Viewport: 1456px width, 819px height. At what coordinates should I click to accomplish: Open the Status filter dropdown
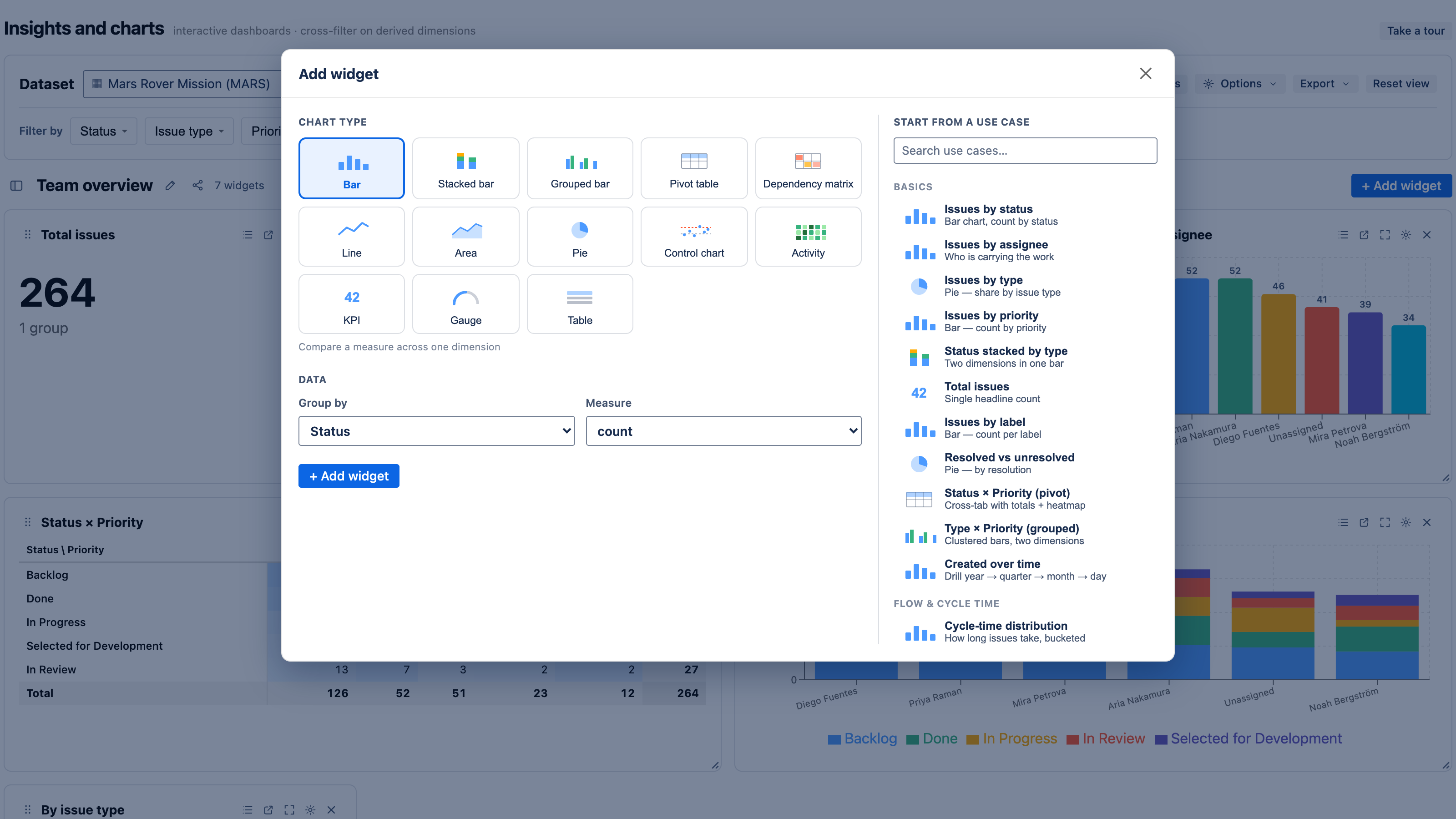point(103,131)
